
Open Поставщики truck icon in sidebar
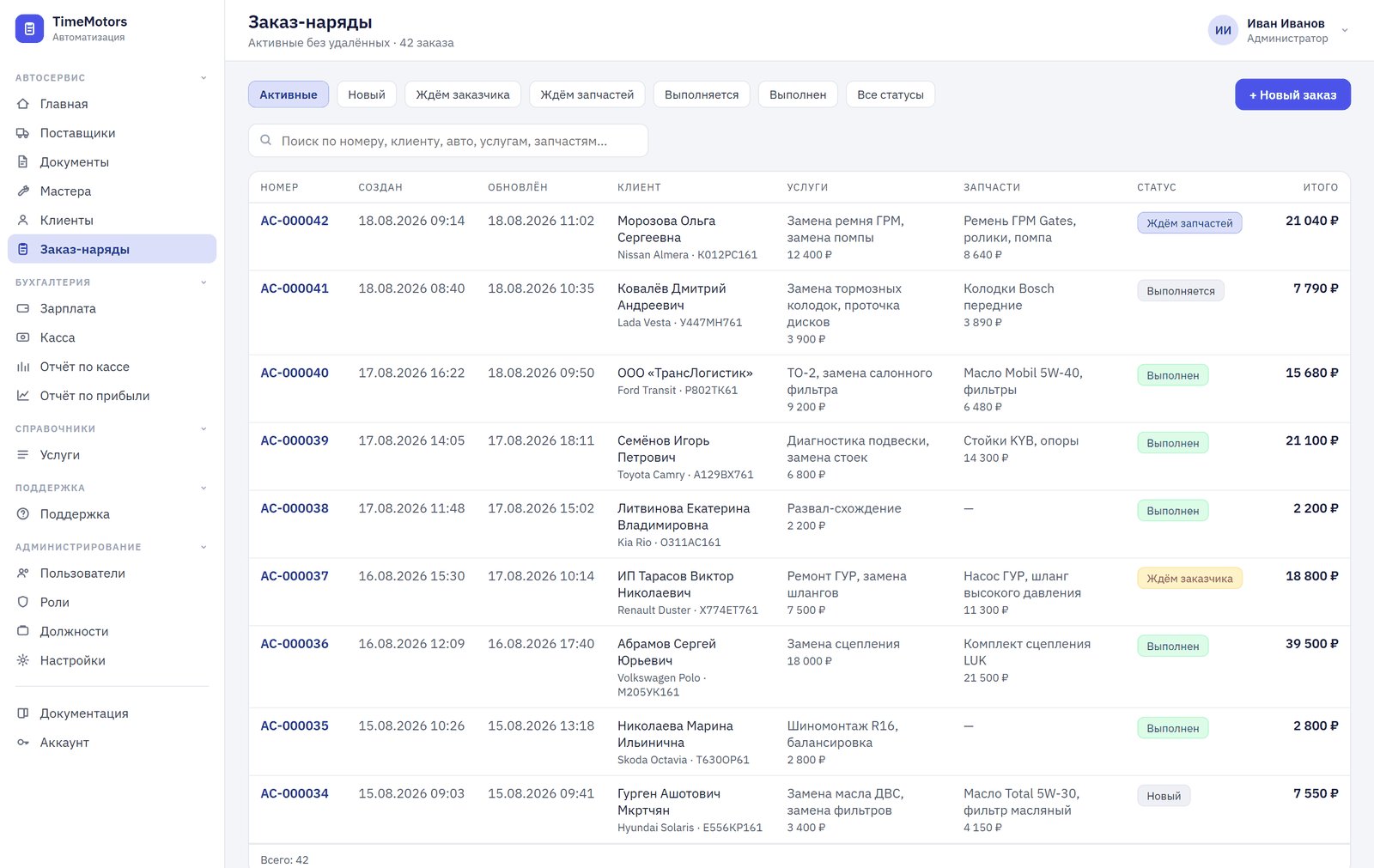[23, 133]
